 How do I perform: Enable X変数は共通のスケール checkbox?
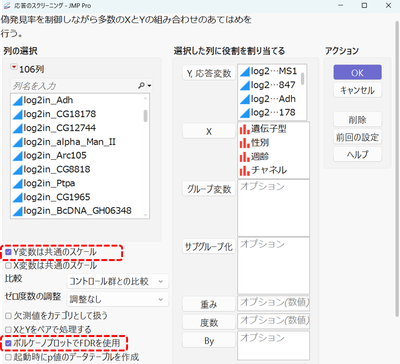pos(8,266)
